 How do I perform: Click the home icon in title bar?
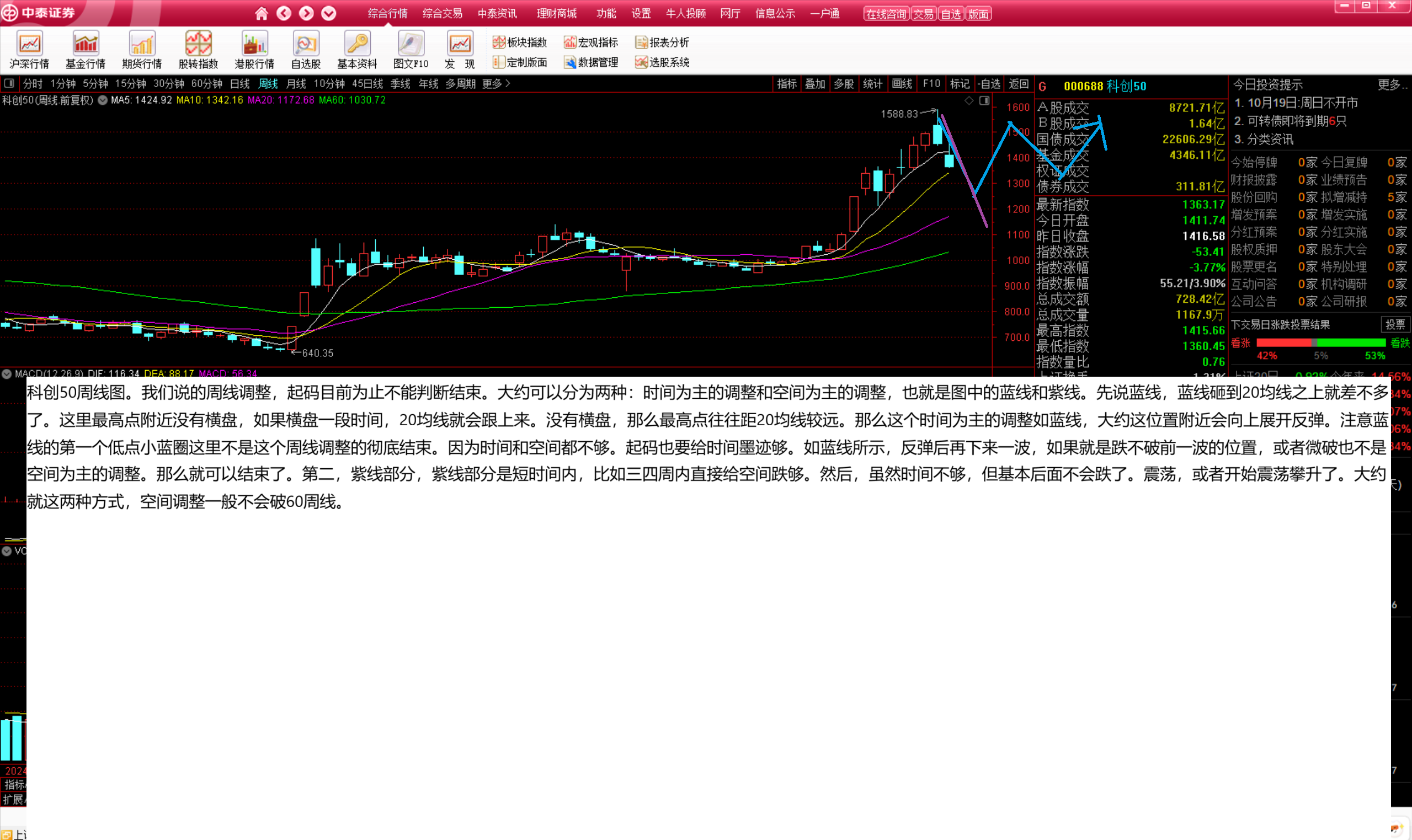(261, 14)
